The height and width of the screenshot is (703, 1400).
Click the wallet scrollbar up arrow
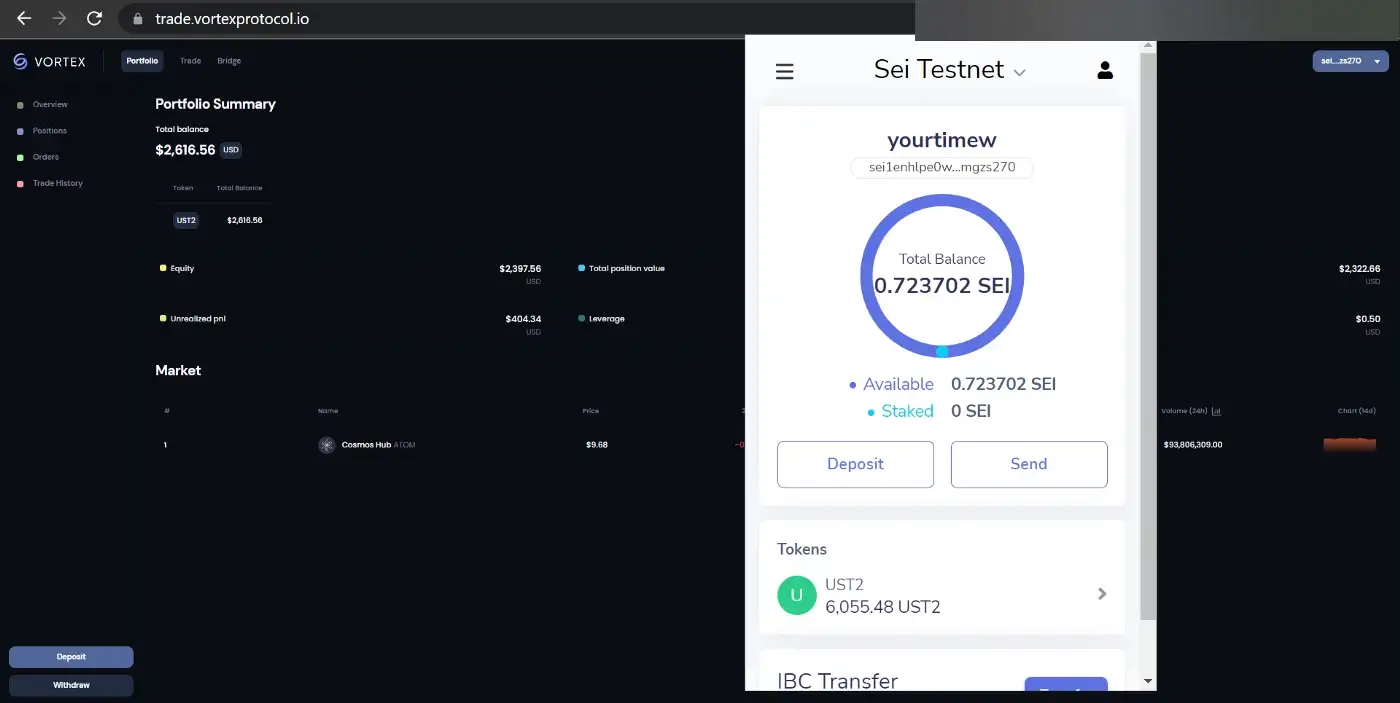click(x=1147, y=46)
